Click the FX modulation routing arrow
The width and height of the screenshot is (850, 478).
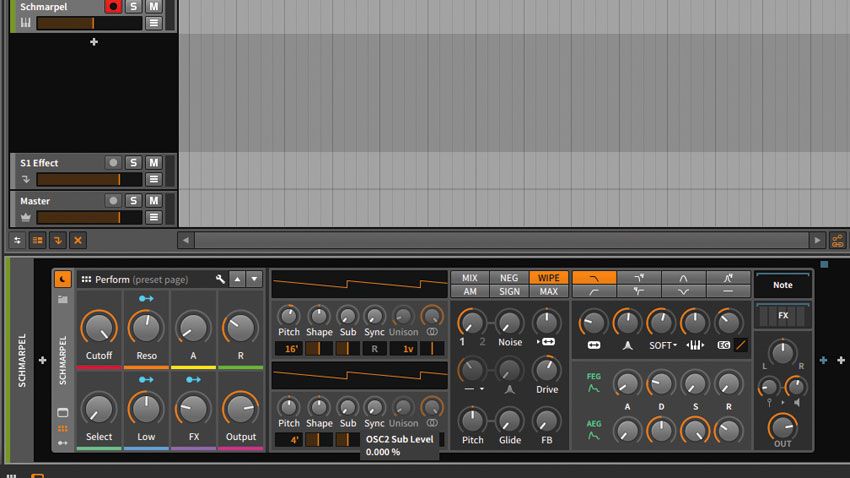point(193,380)
